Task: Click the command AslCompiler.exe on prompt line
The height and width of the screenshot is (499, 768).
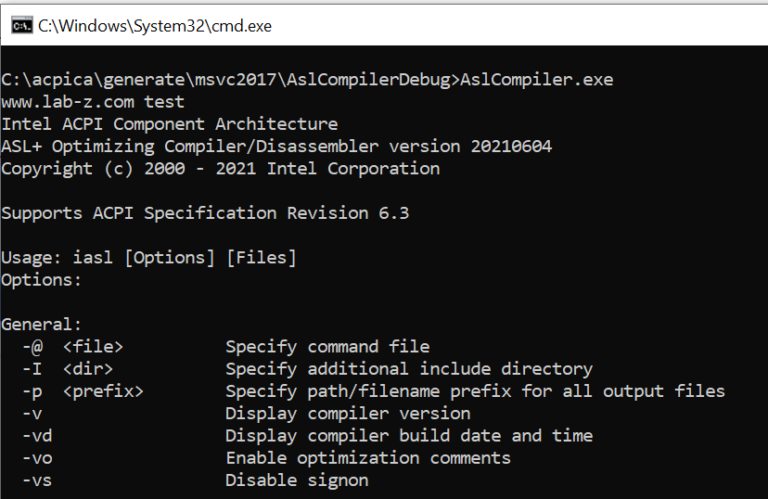Action: 537,80
